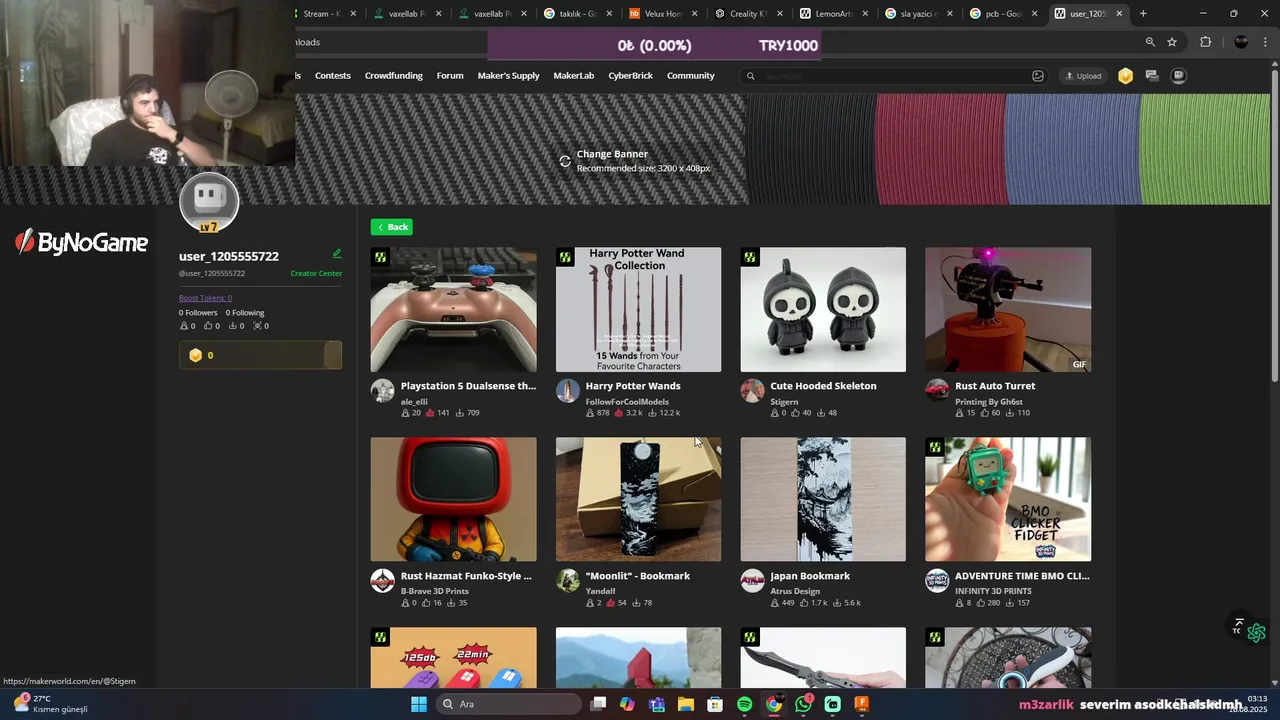Open the Creator Center link
This screenshot has height=720, width=1280.
[x=316, y=273]
